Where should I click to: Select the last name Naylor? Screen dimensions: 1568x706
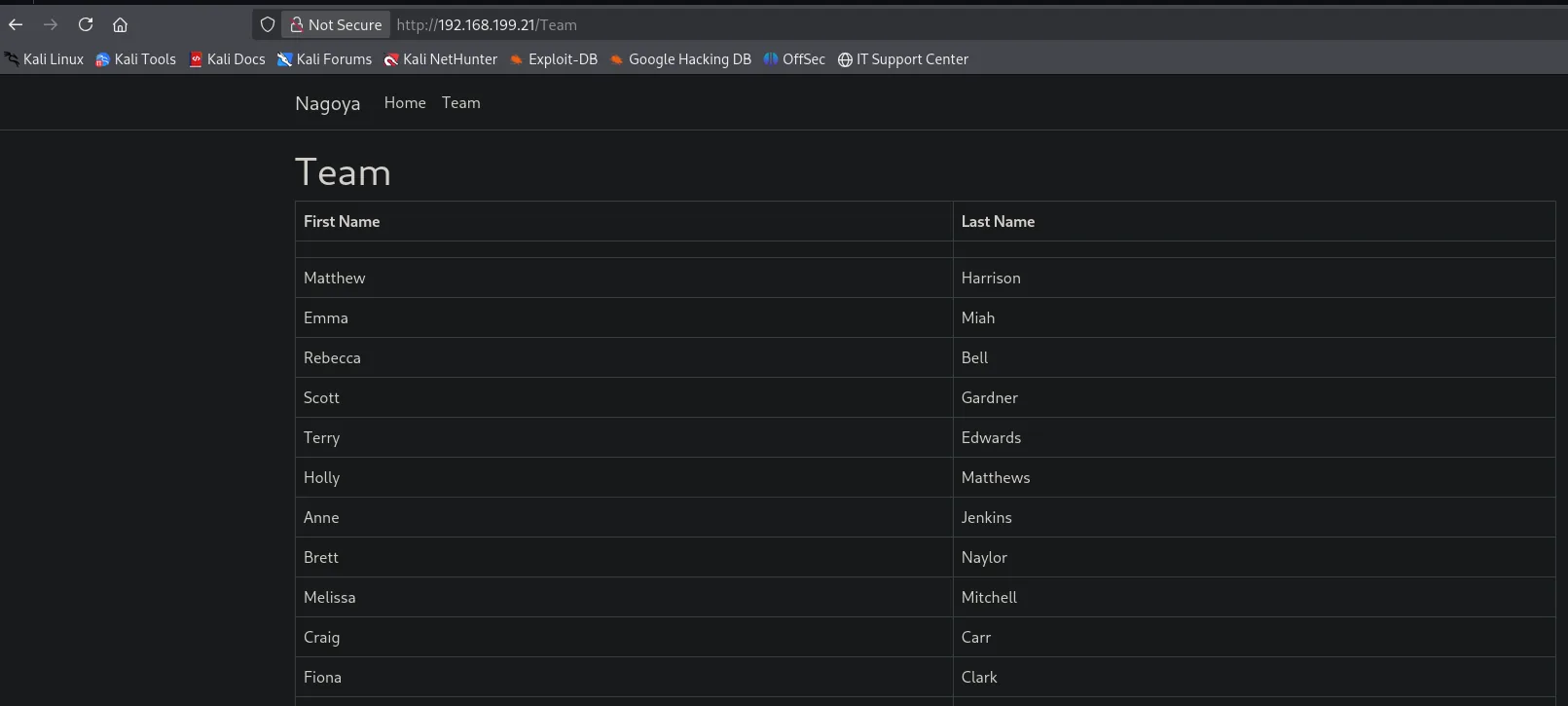pyautogui.click(x=984, y=557)
